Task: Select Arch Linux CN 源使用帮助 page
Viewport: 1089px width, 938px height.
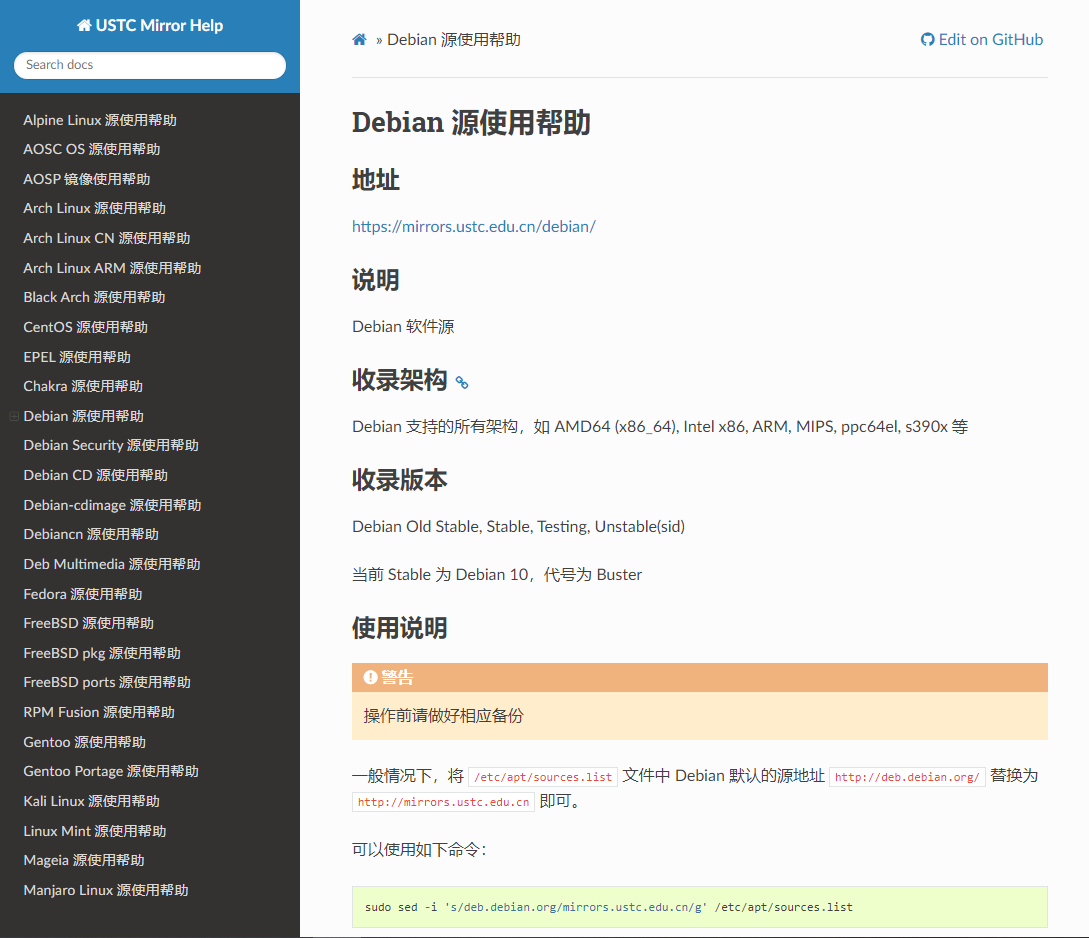Action: (107, 238)
